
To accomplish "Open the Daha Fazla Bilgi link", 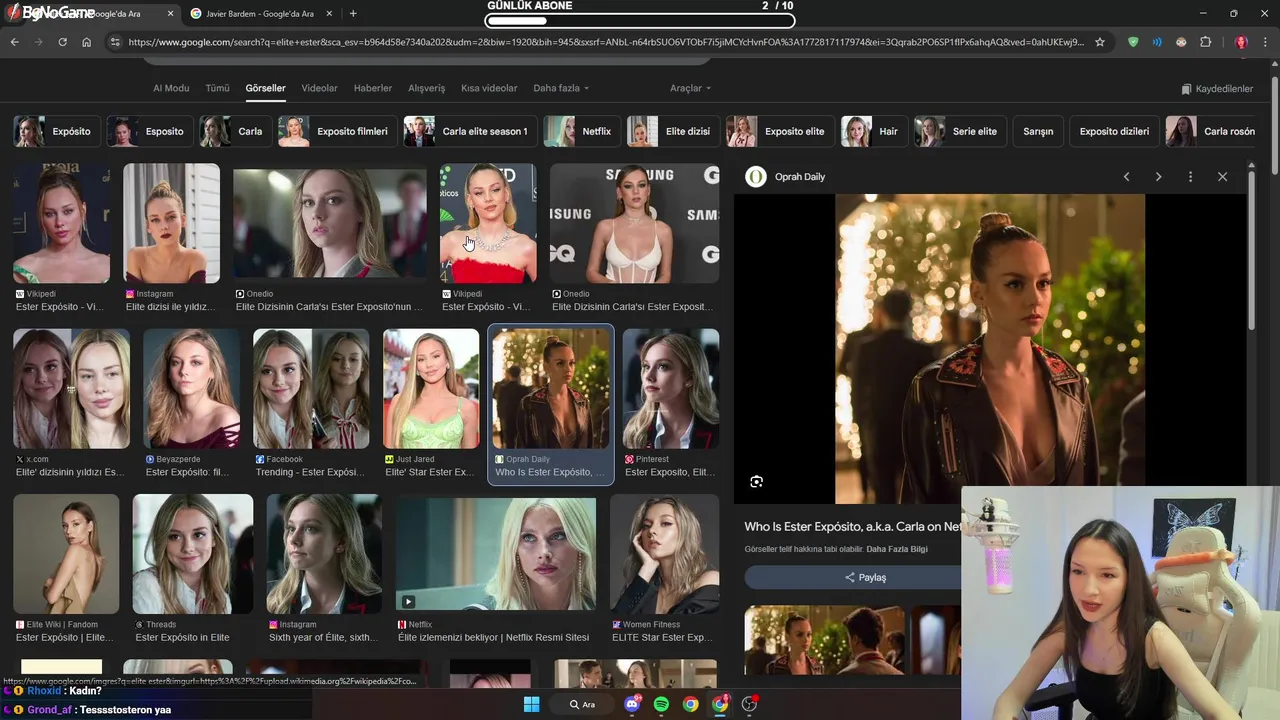I will [x=897, y=549].
